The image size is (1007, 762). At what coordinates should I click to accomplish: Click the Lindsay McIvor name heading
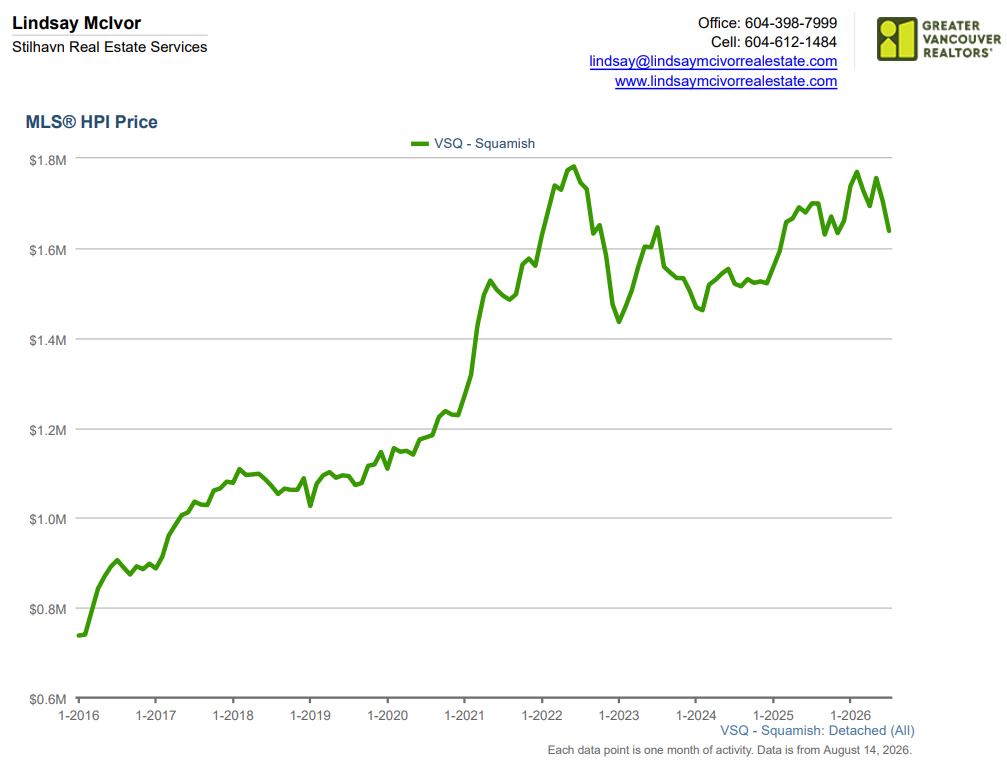76,23
